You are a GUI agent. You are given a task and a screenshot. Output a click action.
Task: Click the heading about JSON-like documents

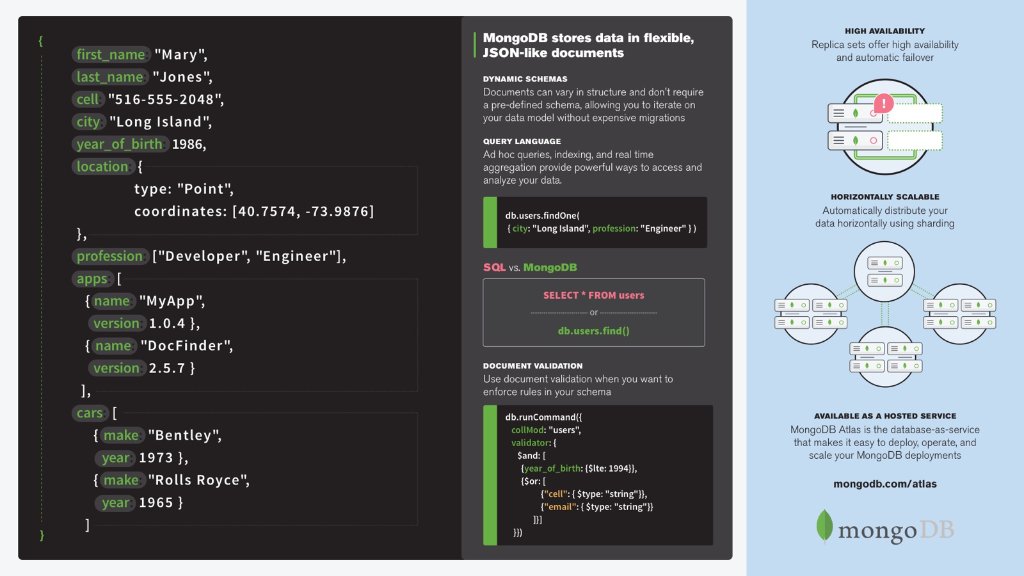pyautogui.click(x=588, y=45)
